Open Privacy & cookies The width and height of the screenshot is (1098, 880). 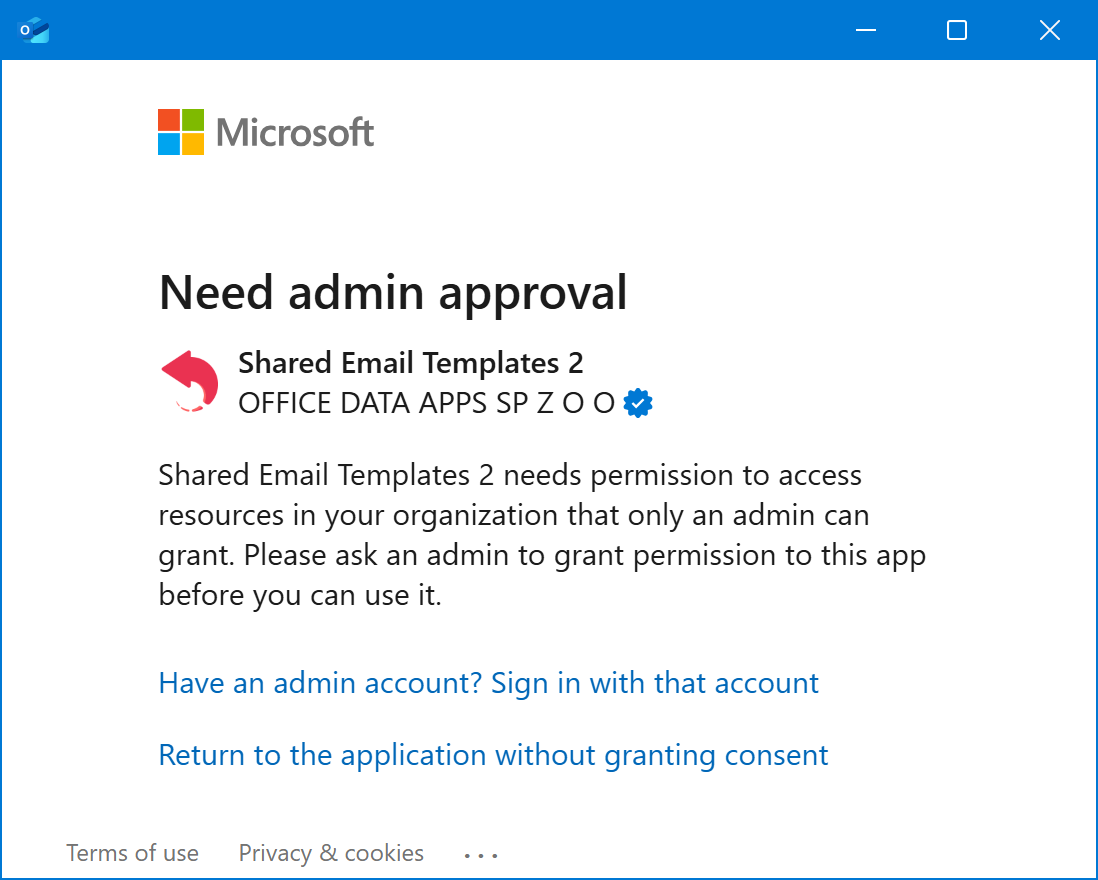331,853
